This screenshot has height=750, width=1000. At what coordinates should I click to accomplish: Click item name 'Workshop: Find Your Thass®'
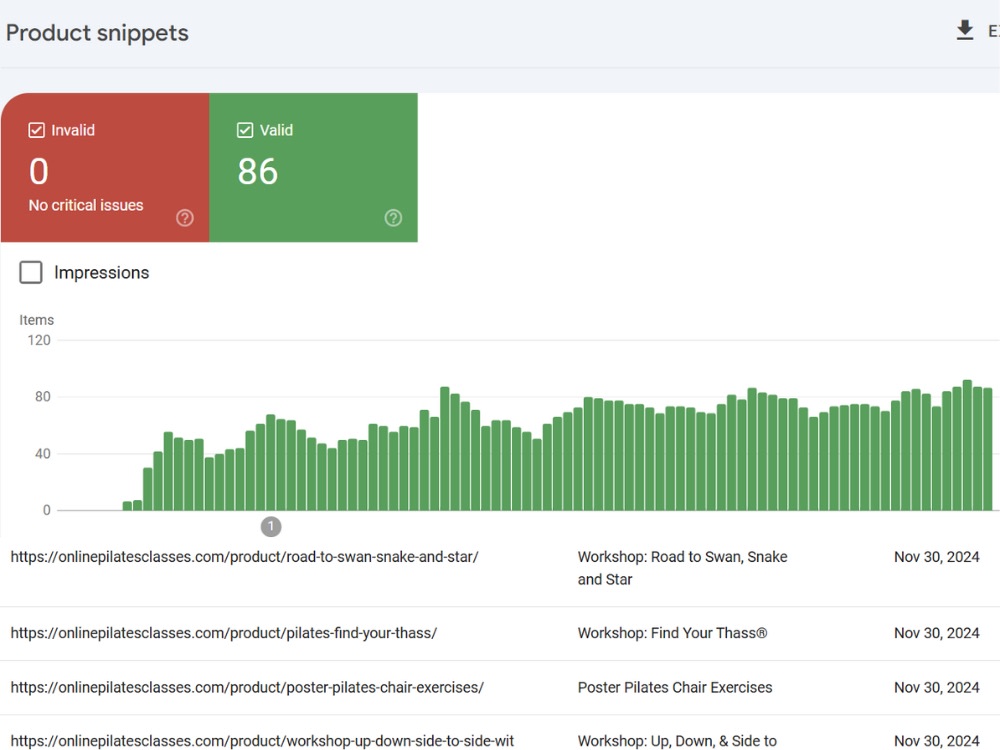point(672,633)
